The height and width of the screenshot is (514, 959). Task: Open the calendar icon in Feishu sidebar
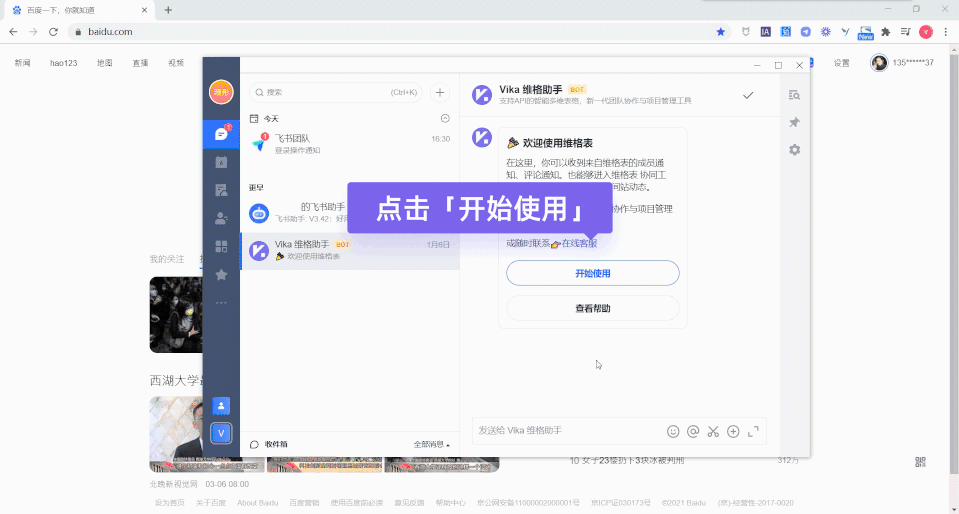coord(221,162)
